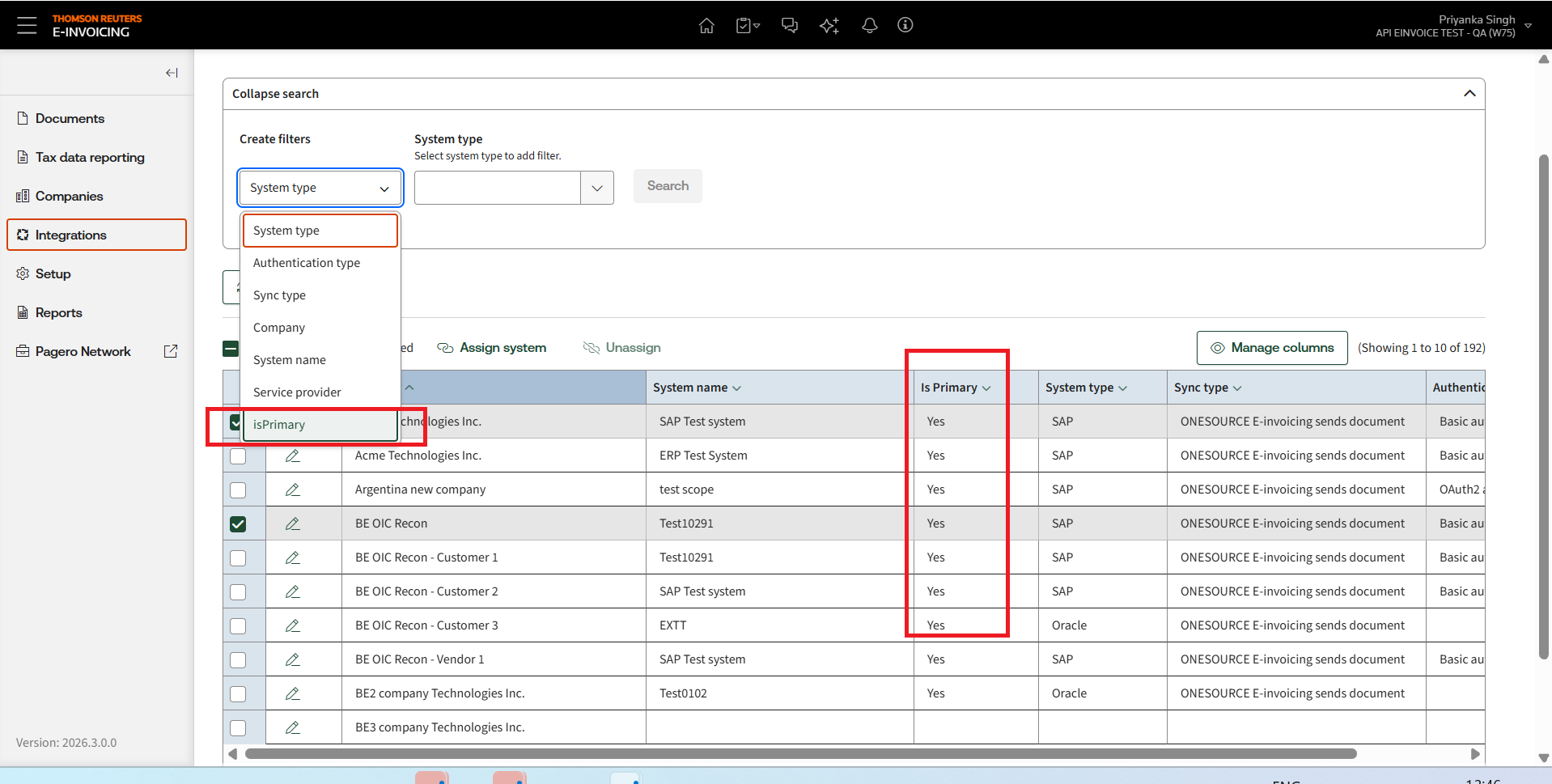Edit BE OIC Recon - Vendor 1 row
This screenshot has width=1552, height=784.
tap(293, 659)
